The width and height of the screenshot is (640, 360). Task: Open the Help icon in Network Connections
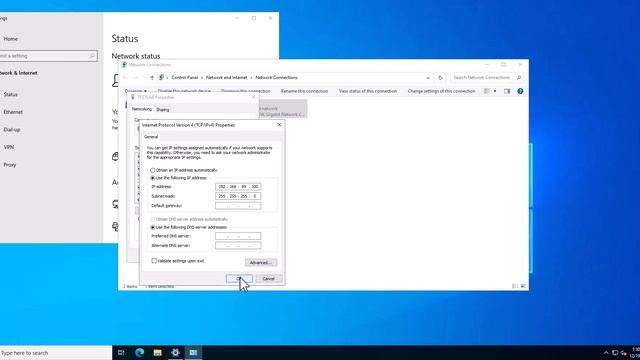520,91
